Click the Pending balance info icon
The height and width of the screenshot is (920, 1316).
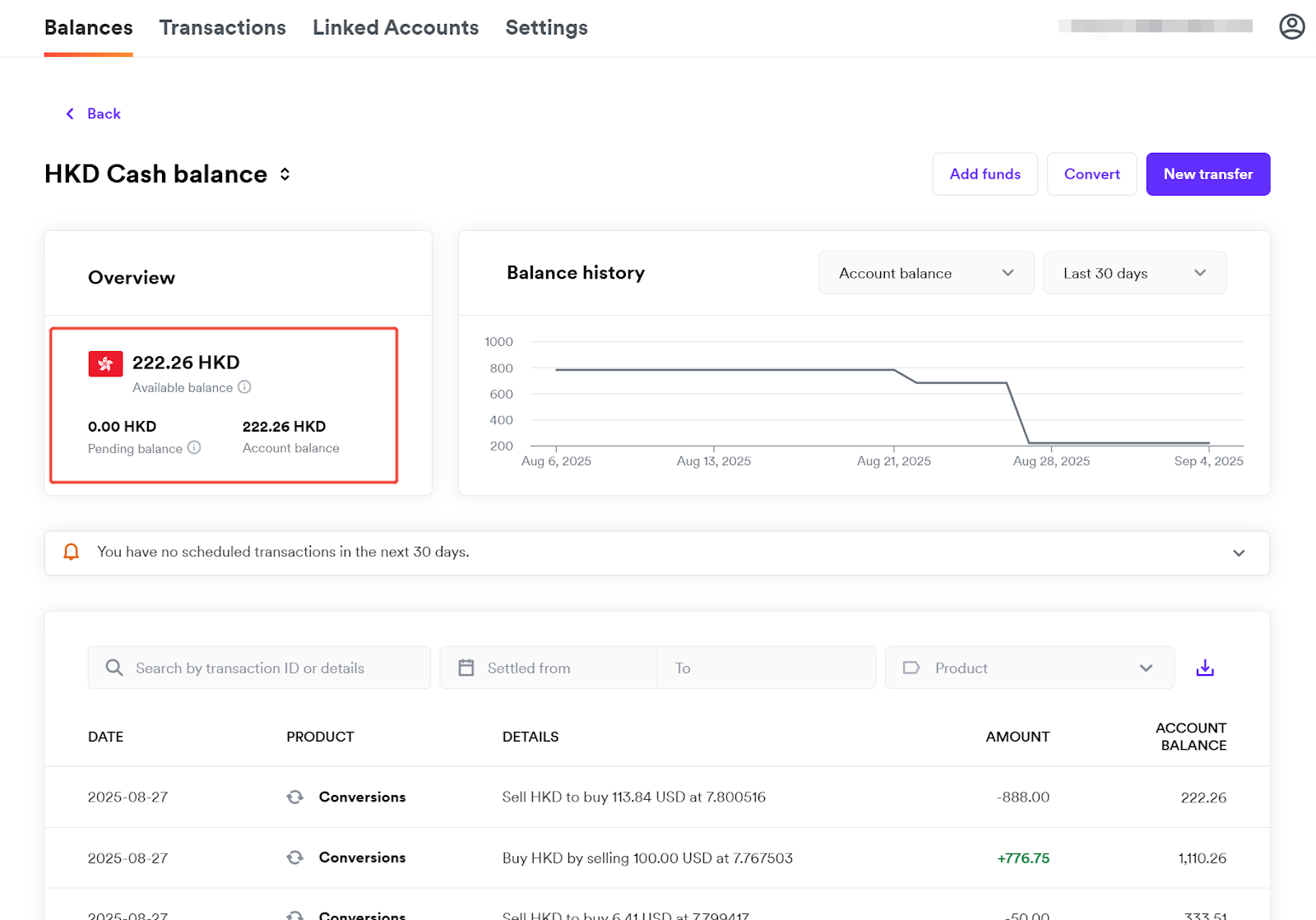click(194, 448)
